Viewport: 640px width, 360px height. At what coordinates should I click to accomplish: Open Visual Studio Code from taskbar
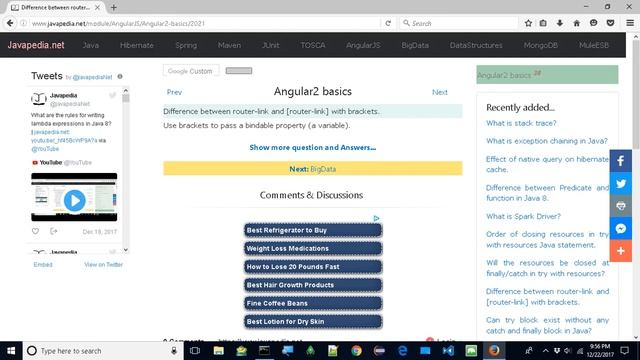click(448, 351)
